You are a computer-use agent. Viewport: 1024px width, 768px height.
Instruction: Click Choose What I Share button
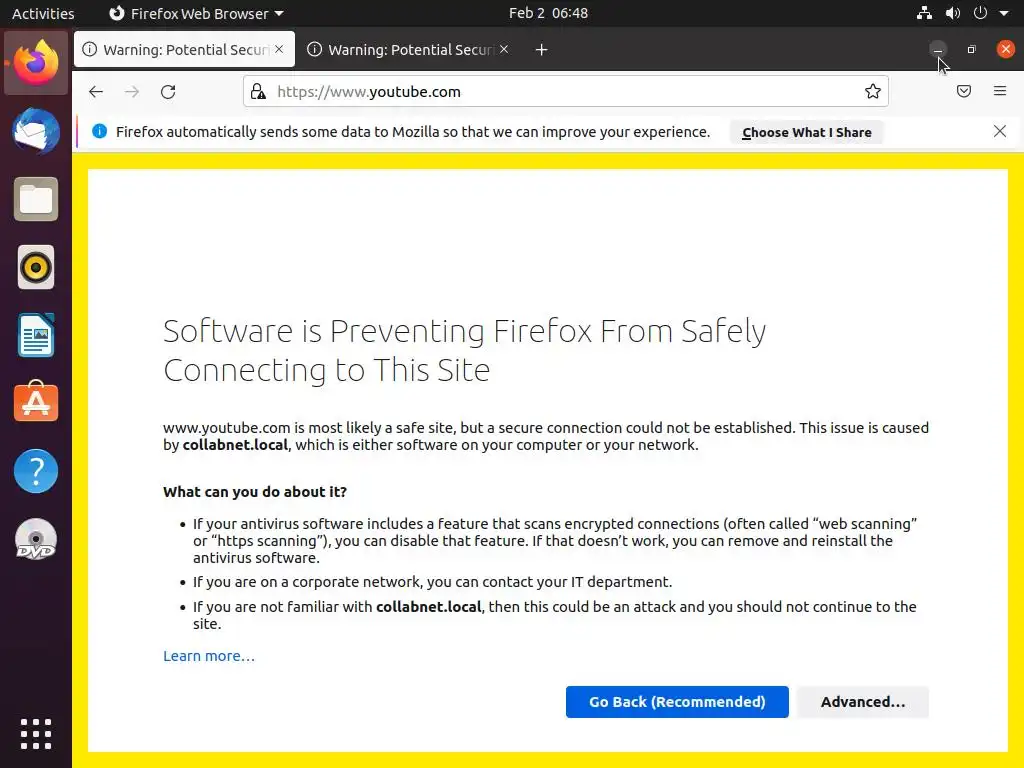coord(806,132)
